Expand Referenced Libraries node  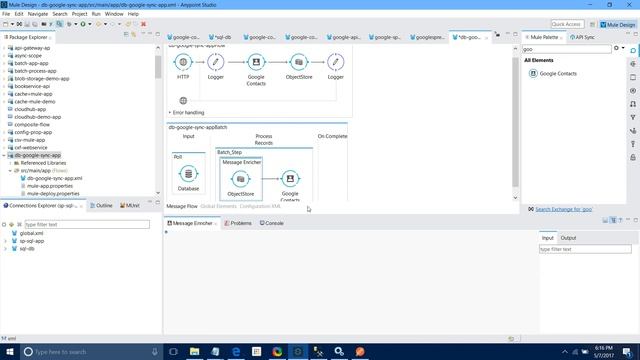coord(10,163)
